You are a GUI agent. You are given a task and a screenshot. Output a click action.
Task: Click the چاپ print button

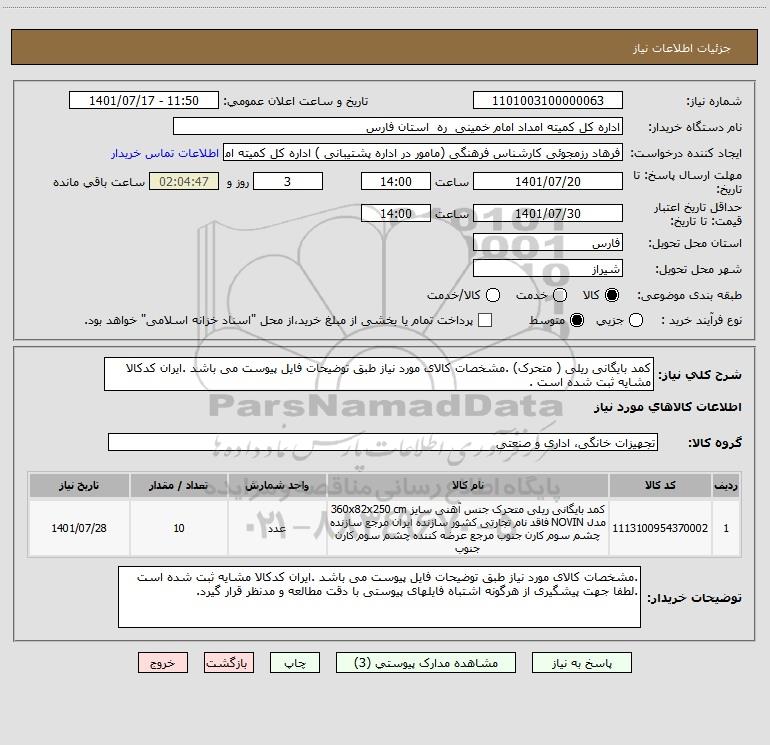(295, 663)
